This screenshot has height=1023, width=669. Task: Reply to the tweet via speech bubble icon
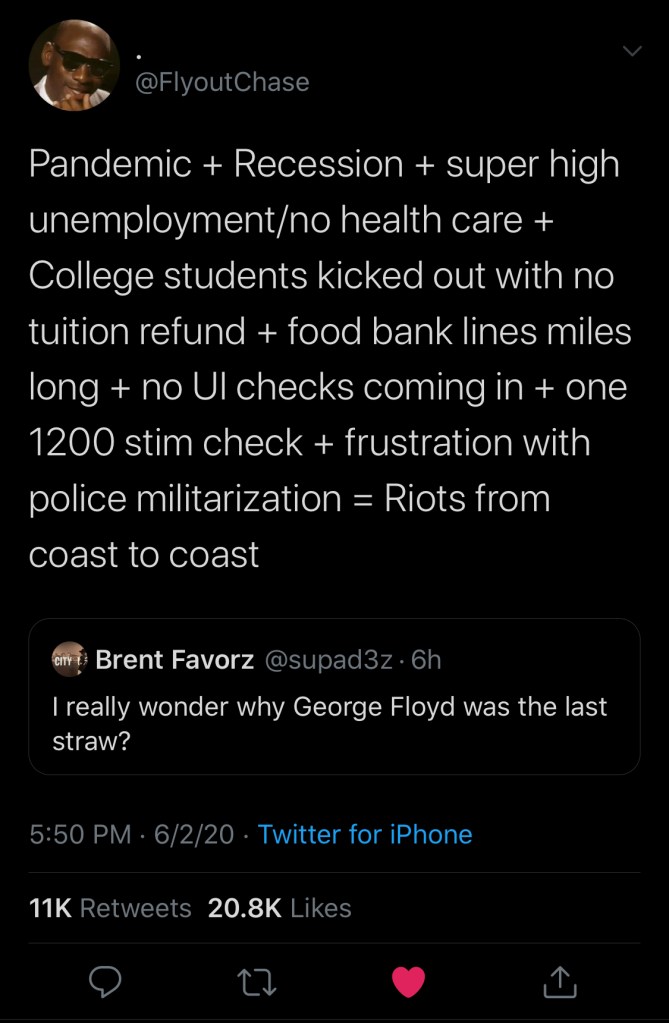coord(104,983)
